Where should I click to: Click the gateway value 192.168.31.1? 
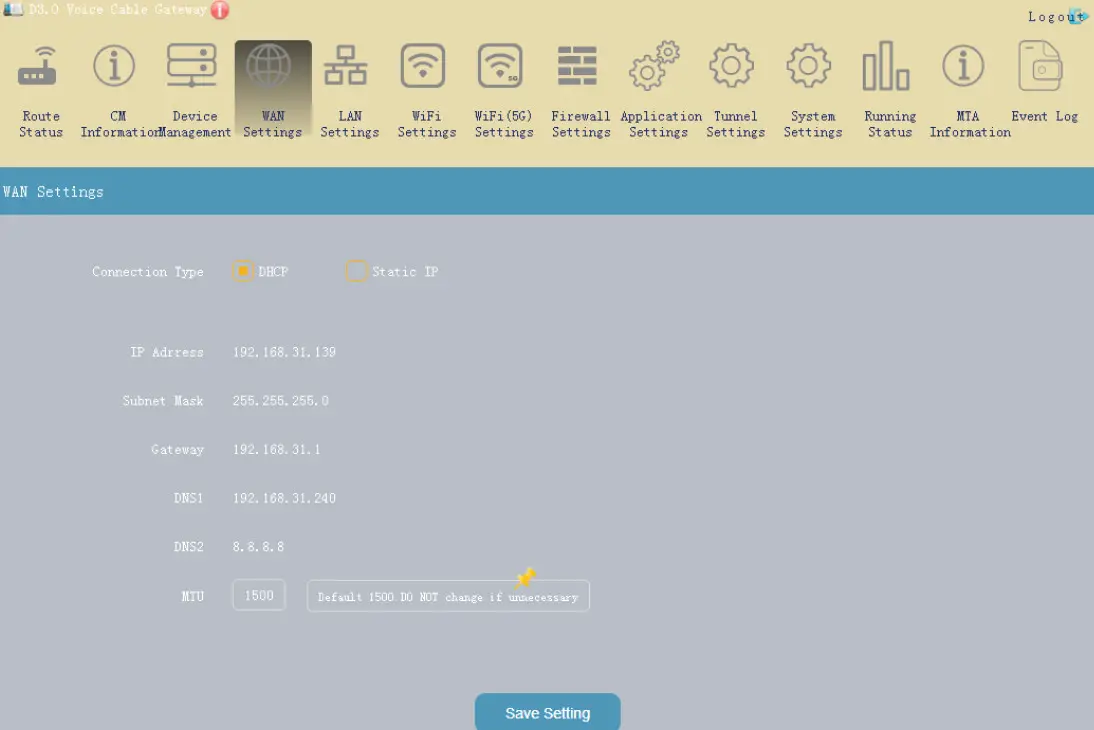click(x=276, y=449)
